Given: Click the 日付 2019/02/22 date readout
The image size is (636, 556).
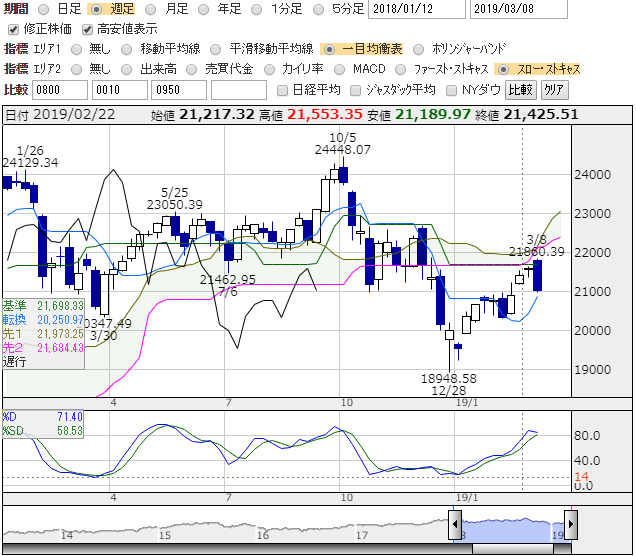Looking at the screenshot, I should (x=60, y=115).
